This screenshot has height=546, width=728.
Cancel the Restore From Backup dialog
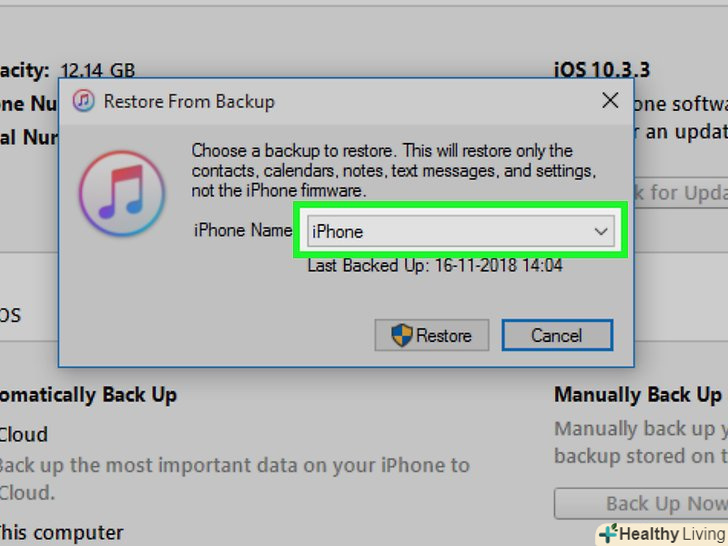(557, 335)
